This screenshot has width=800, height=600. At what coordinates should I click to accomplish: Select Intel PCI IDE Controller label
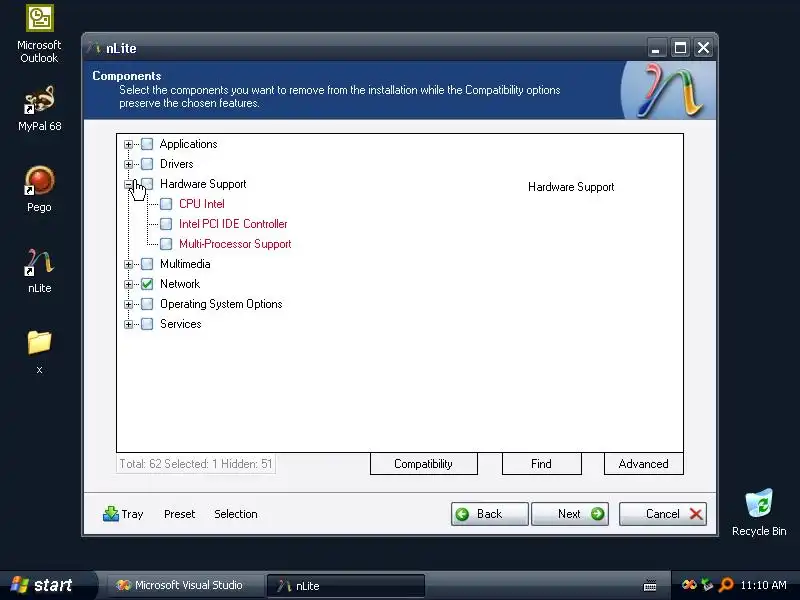point(233,223)
